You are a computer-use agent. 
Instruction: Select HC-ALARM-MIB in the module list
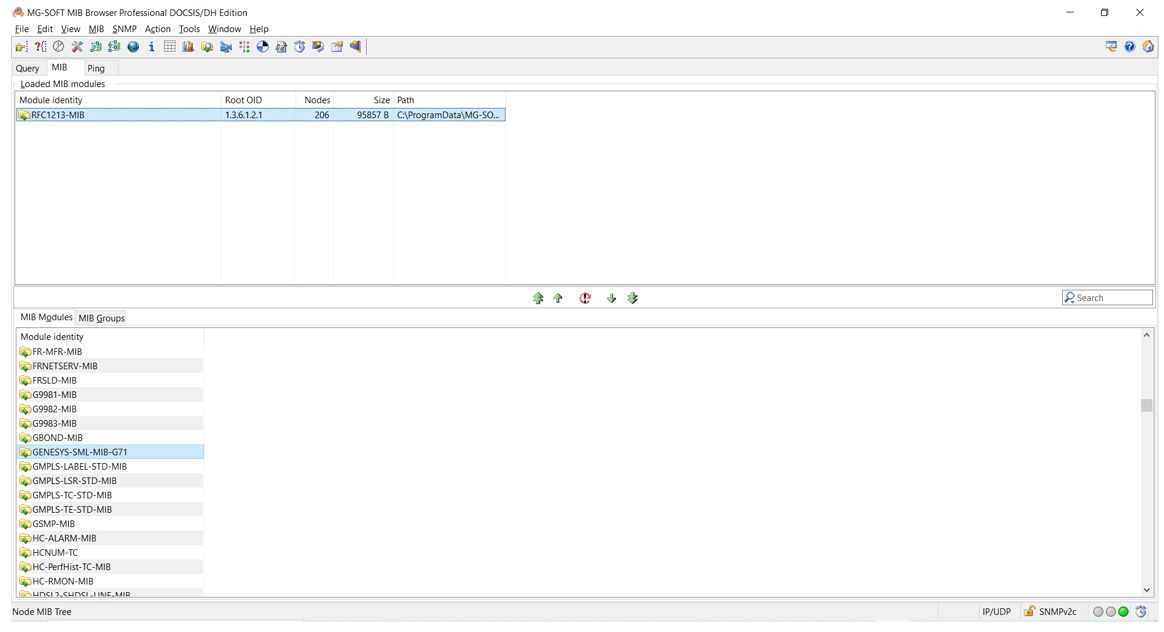[64, 538]
